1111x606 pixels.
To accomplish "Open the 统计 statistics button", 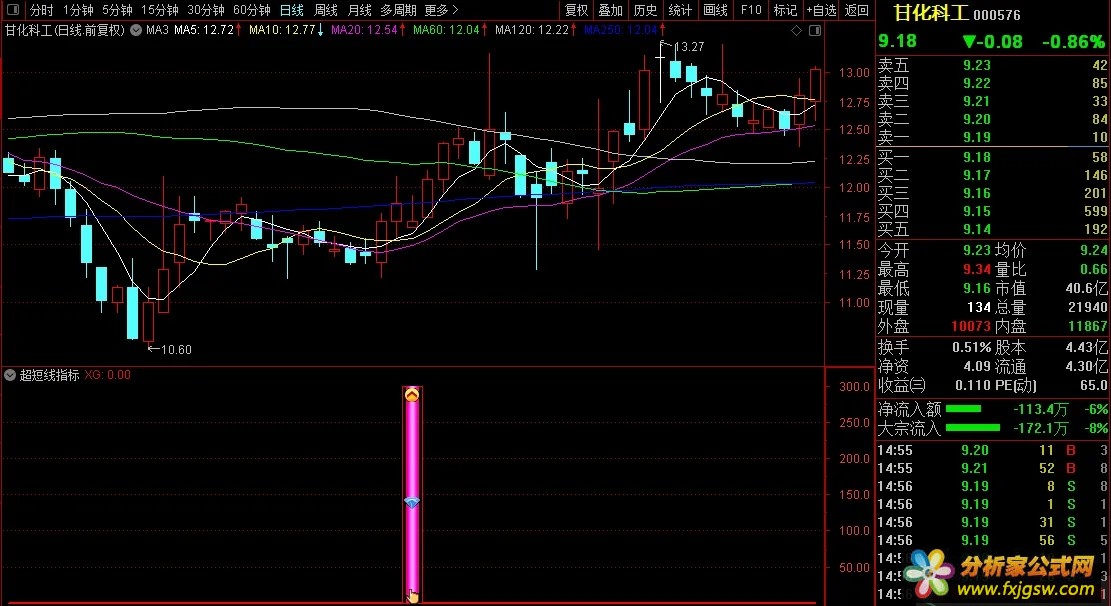I will tap(679, 10).
